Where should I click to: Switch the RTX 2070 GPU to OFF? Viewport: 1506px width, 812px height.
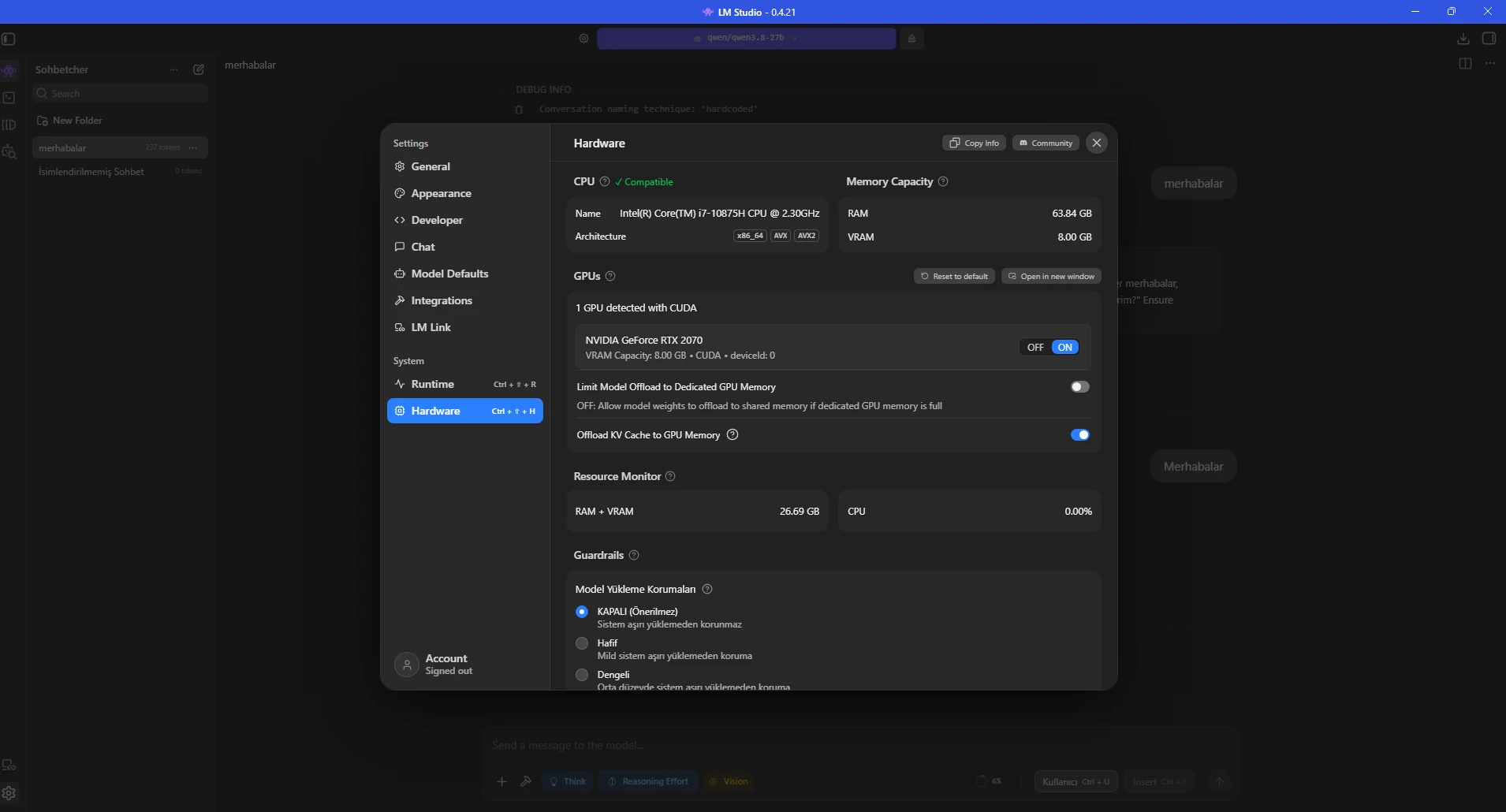coord(1035,347)
